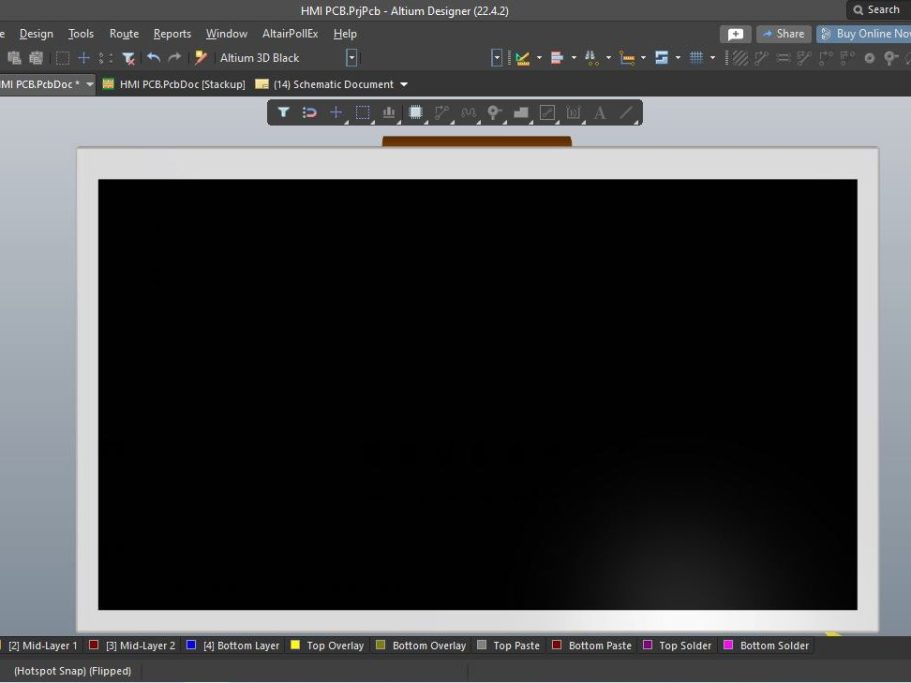Click the Place String A icon
The width and height of the screenshot is (911, 683).
pos(600,112)
